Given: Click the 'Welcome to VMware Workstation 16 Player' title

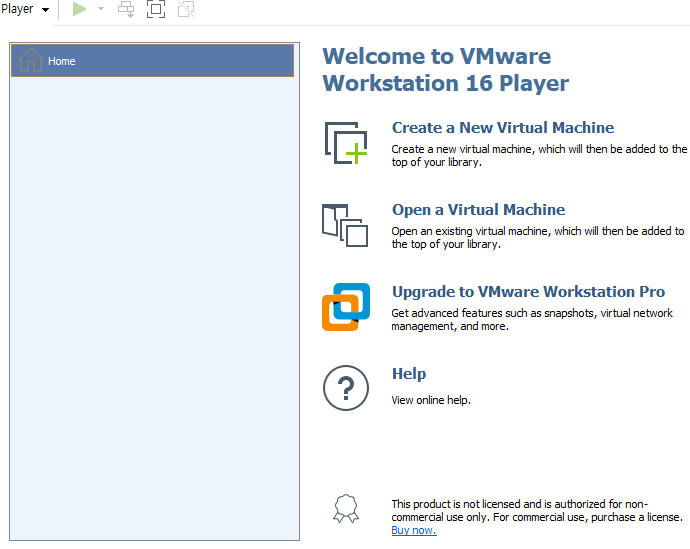Looking at the screenshot, I should 445,70.
